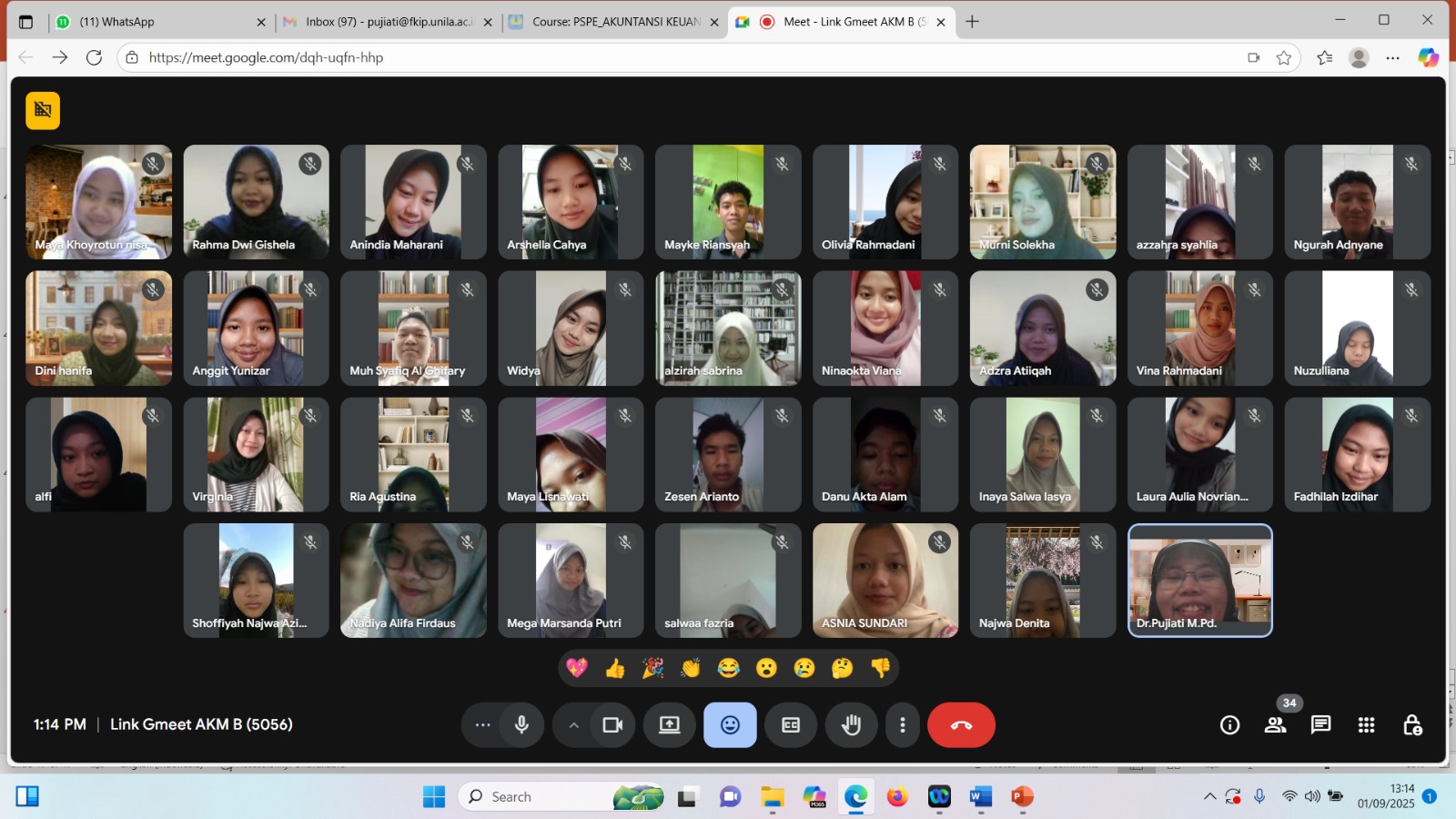Click the present screen icon

click(670, 725)
